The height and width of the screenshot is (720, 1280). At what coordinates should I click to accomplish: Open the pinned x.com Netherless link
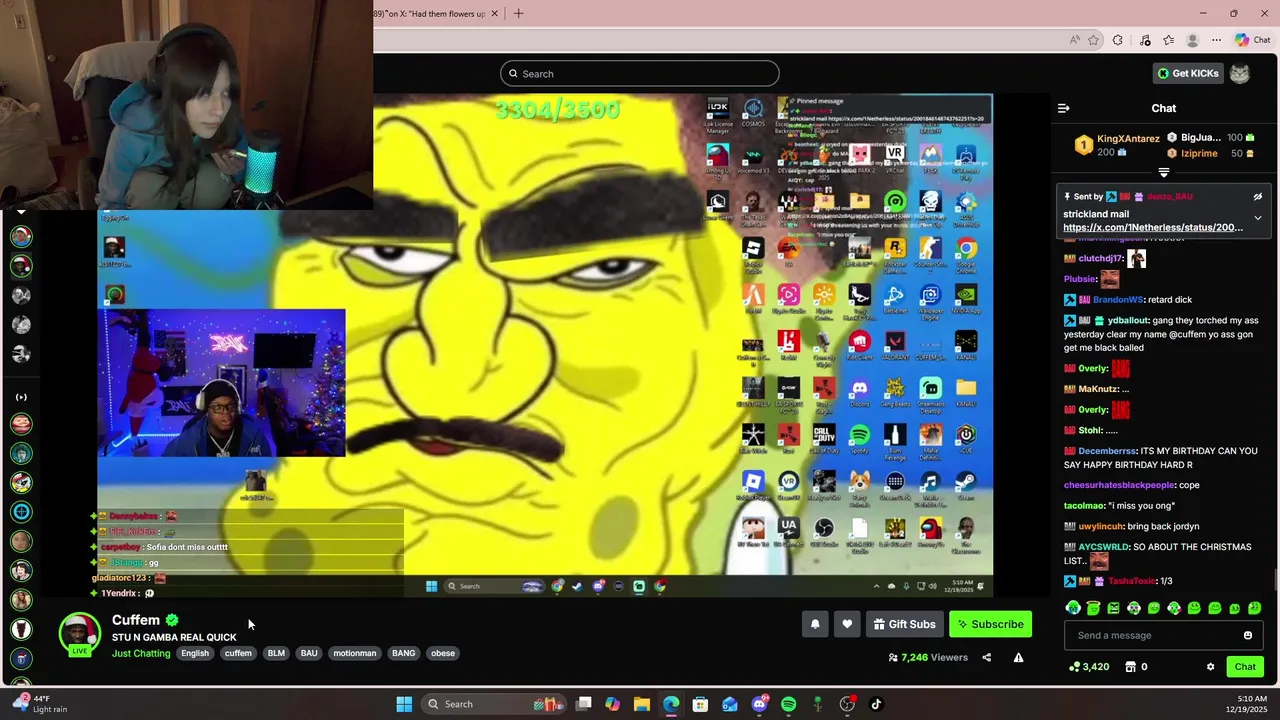tap(1153, 228)
